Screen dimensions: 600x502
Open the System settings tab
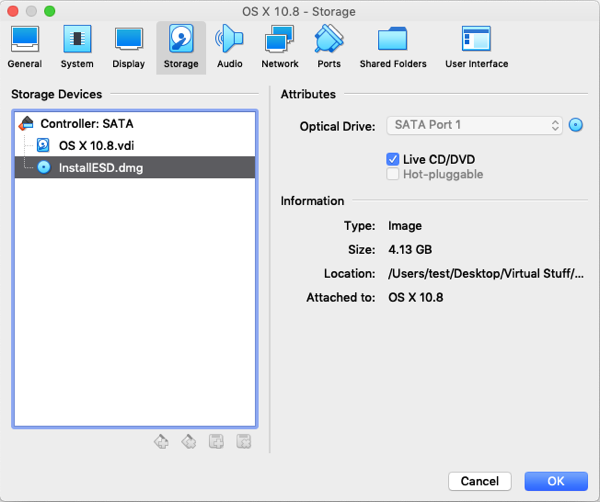[x=77, y=47]
